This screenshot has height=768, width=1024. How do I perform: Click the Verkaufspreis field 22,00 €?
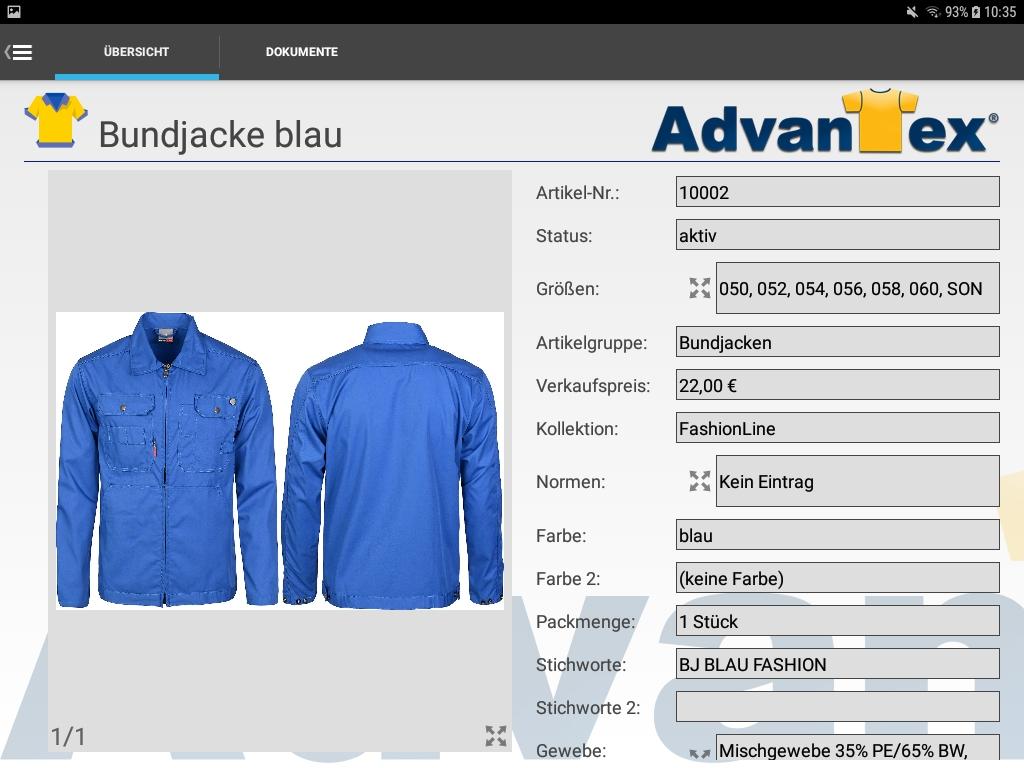click(x=837, y=385)
